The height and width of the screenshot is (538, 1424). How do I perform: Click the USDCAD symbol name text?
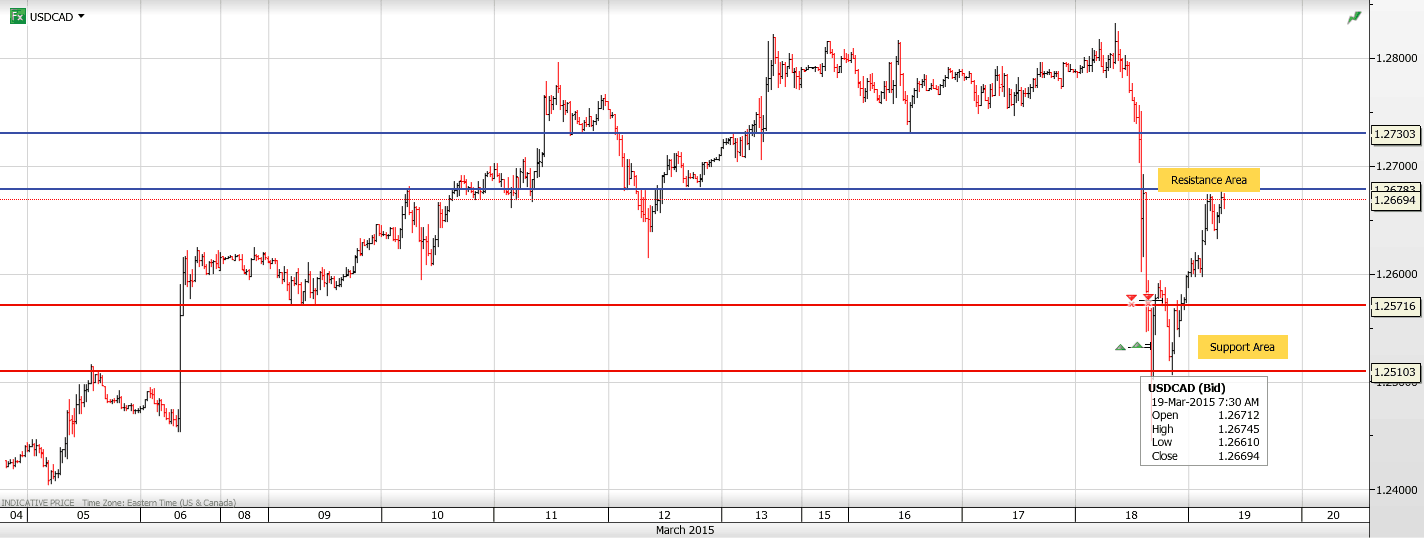(51, 17)
